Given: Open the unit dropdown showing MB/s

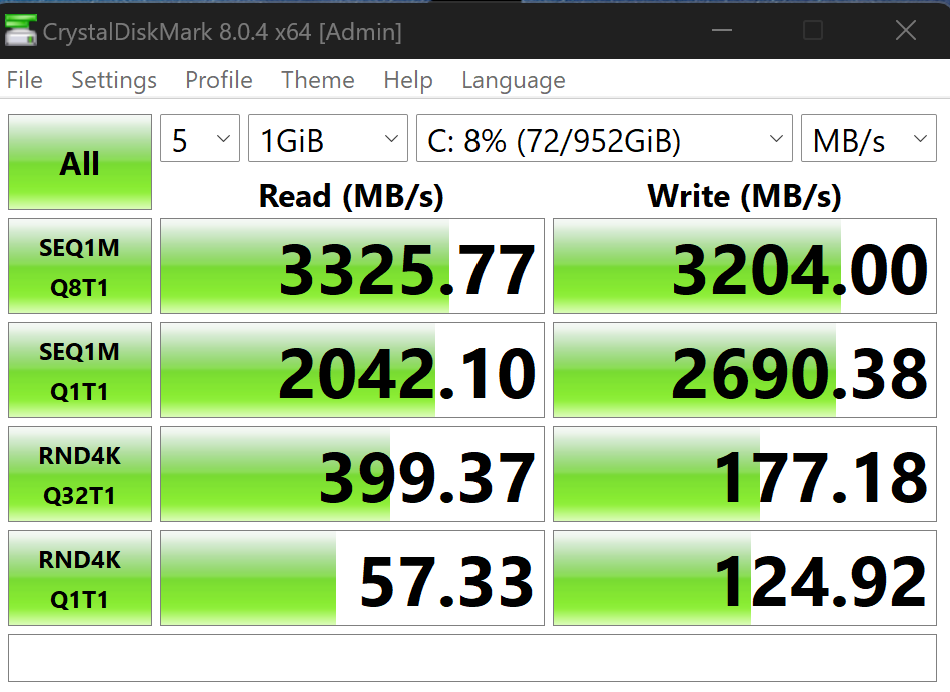Looking at the screenshot, I should (869, 138).
